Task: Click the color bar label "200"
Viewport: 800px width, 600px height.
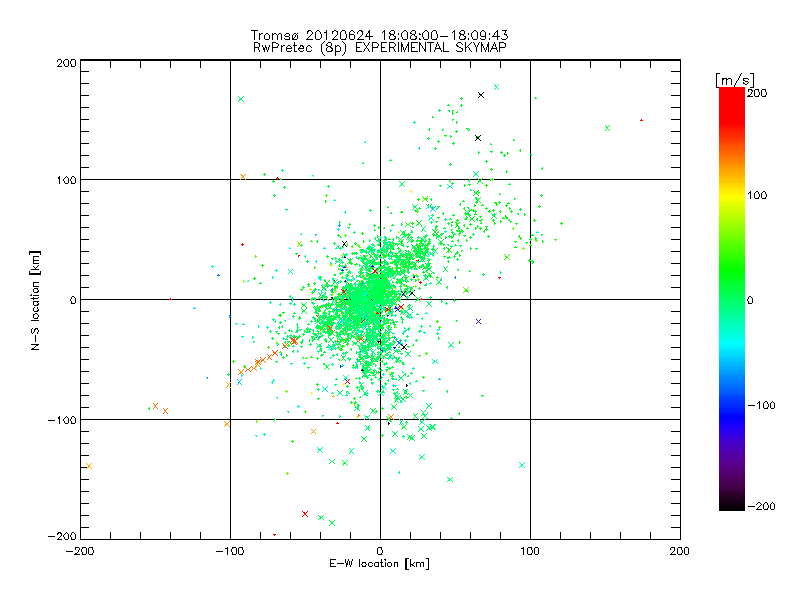Action: click(x=757, y=93)
